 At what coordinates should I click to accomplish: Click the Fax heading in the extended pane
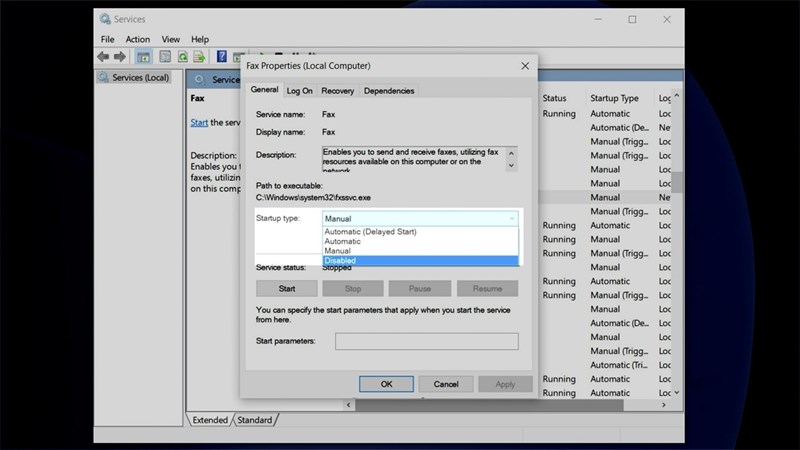coord(197,98)
